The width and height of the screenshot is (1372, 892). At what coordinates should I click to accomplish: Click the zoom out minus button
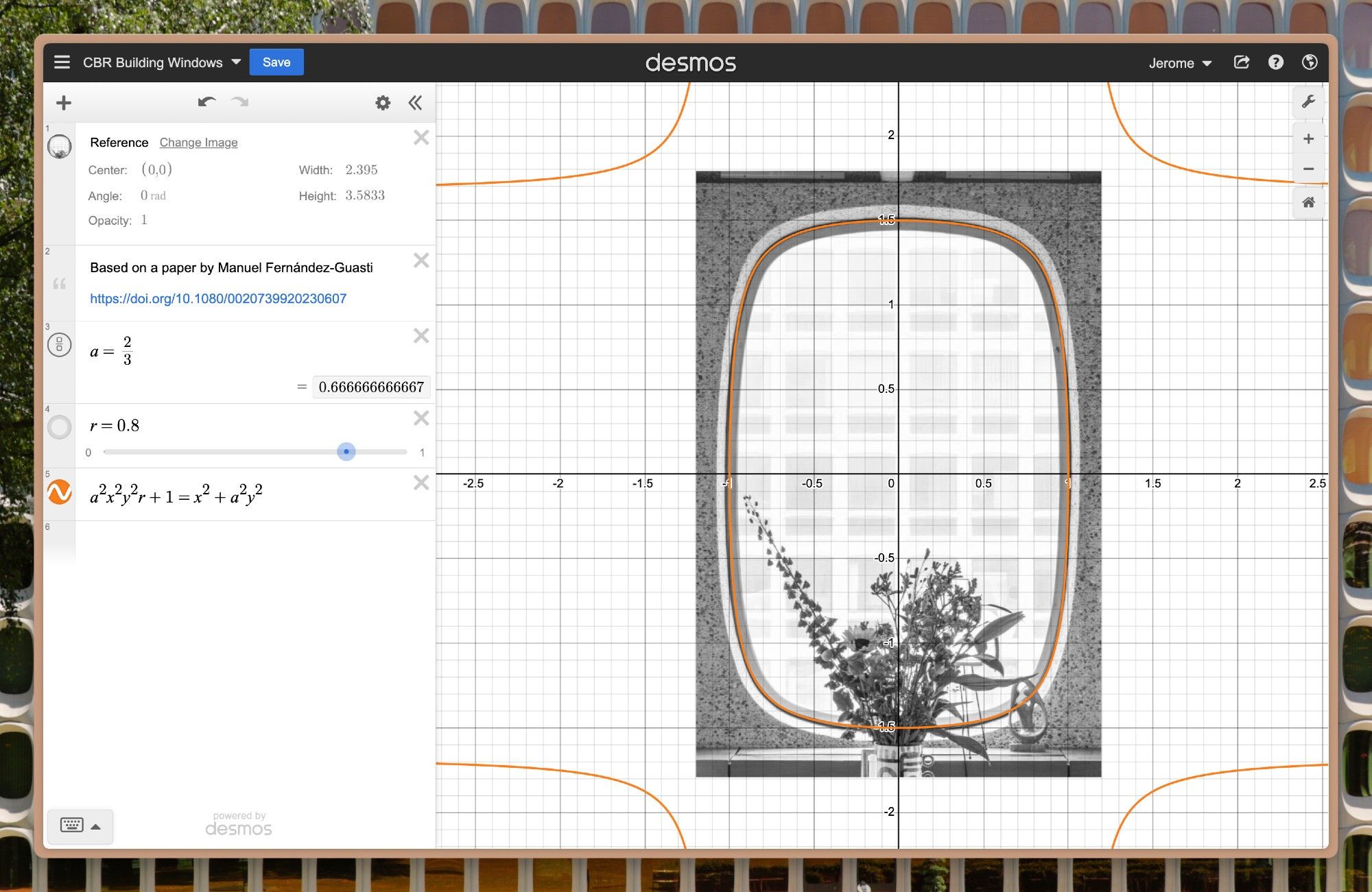(1308, 169)
